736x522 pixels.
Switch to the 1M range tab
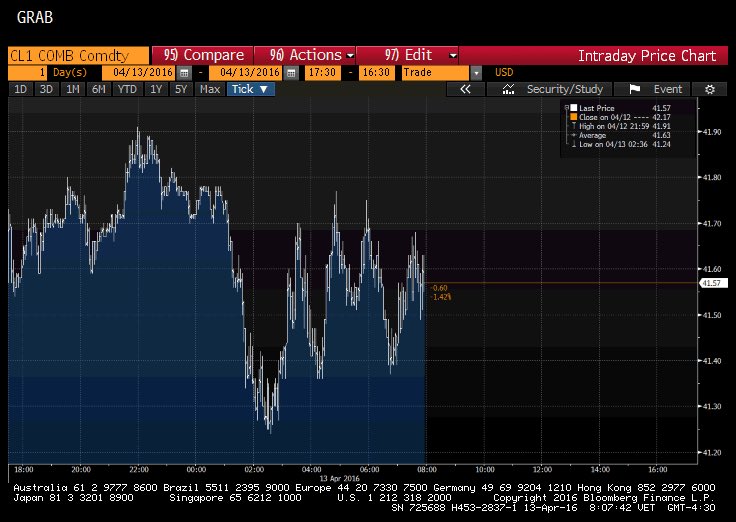73,89
